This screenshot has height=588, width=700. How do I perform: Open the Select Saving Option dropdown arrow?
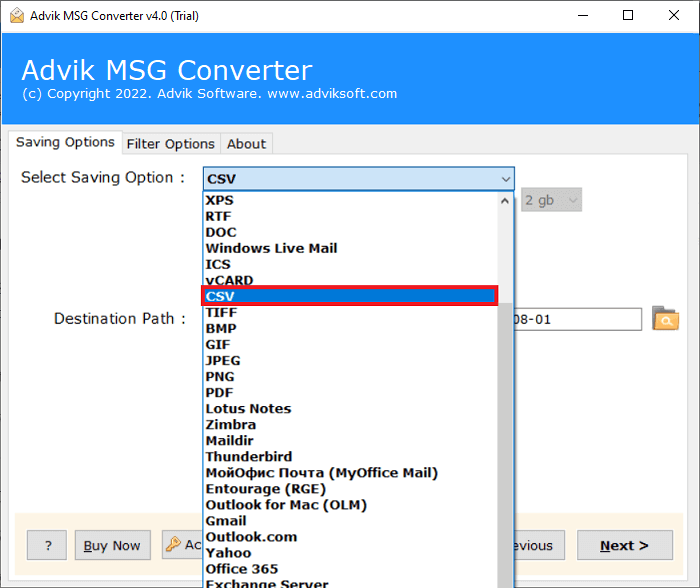click(x=505, y=179)
